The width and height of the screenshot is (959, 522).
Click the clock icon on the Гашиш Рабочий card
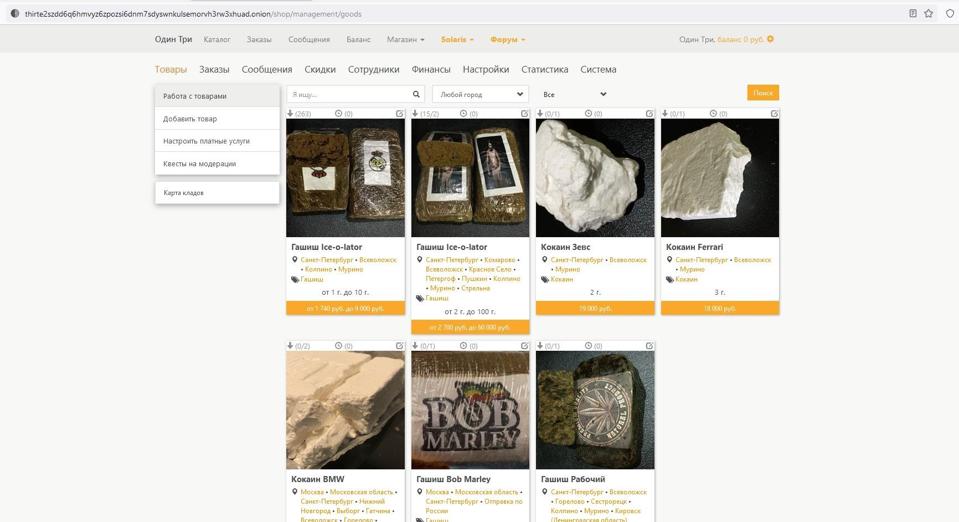pyautogui.click(x=588, y=346)
